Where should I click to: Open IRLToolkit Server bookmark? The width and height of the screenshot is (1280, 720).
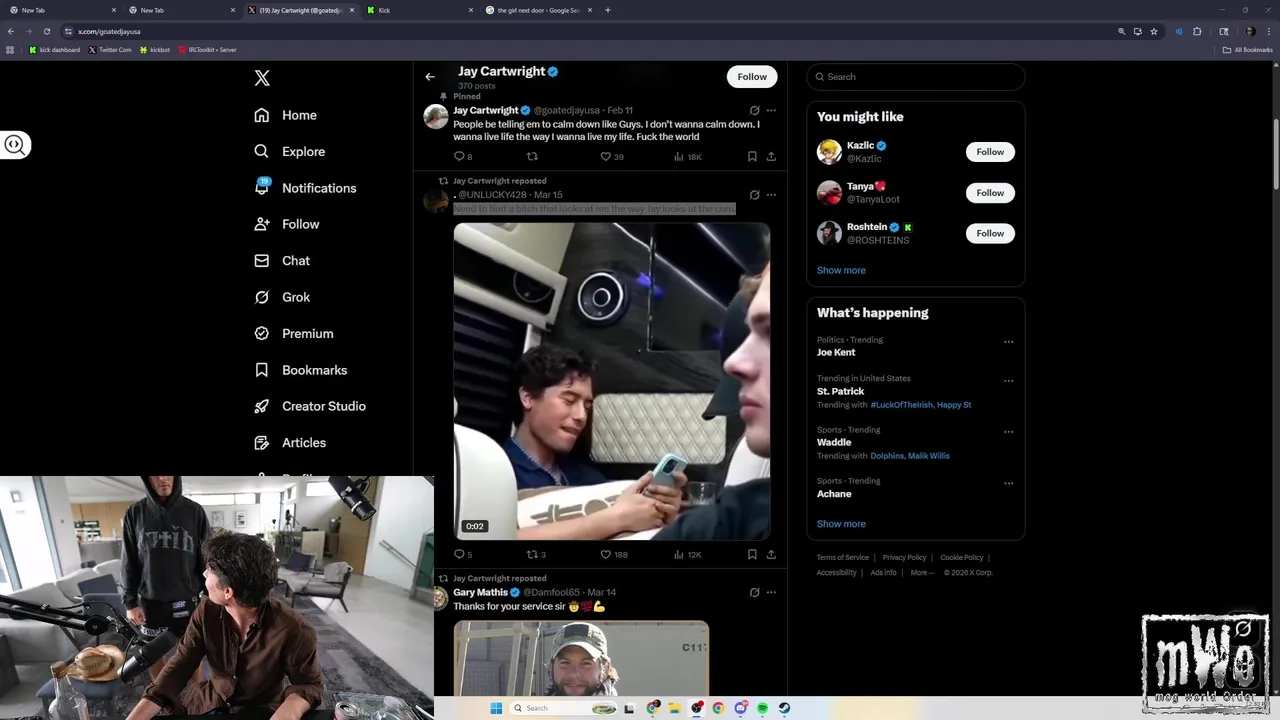tap(208, 50)
